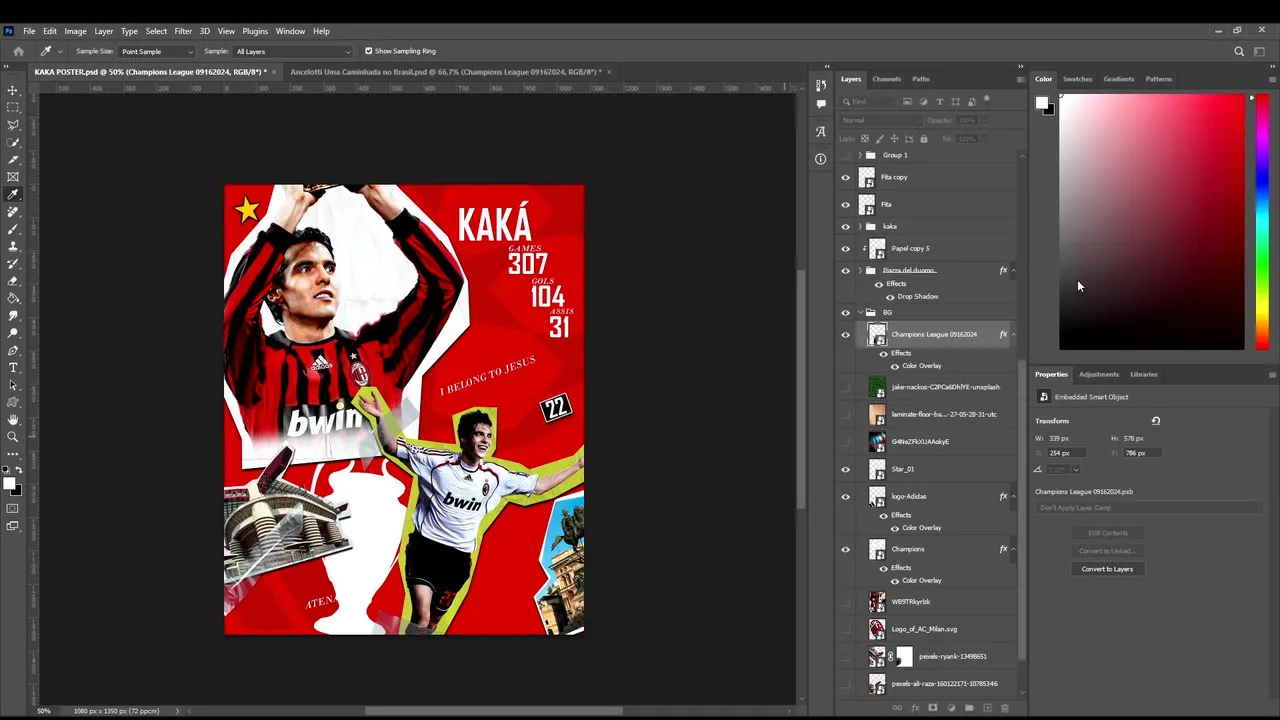Click the add layer mask icon

[x=933, y=708]
